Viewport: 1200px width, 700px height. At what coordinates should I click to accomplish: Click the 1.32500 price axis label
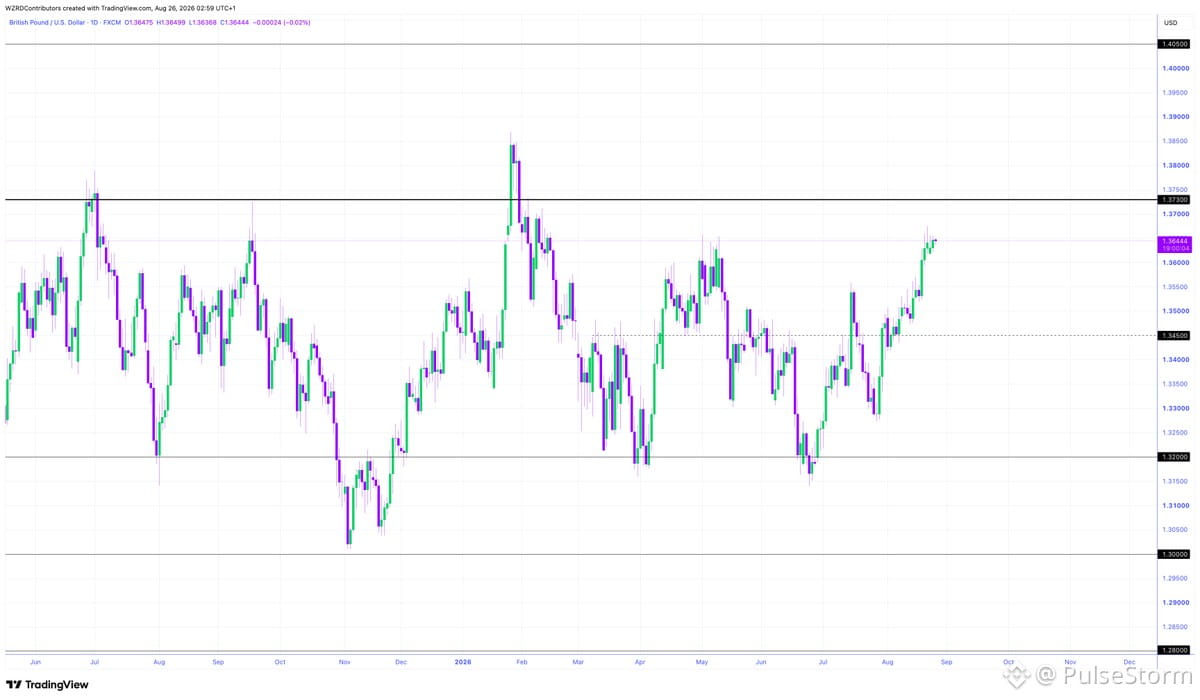click(1174, 433)
